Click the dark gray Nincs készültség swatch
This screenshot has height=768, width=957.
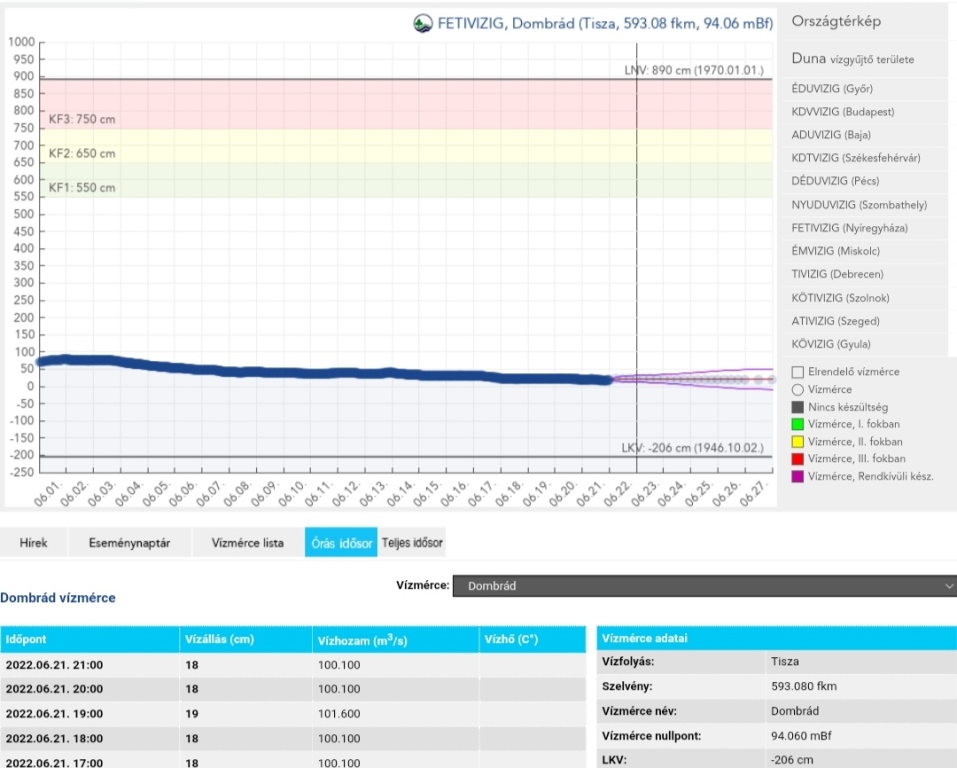click(797, 407)
